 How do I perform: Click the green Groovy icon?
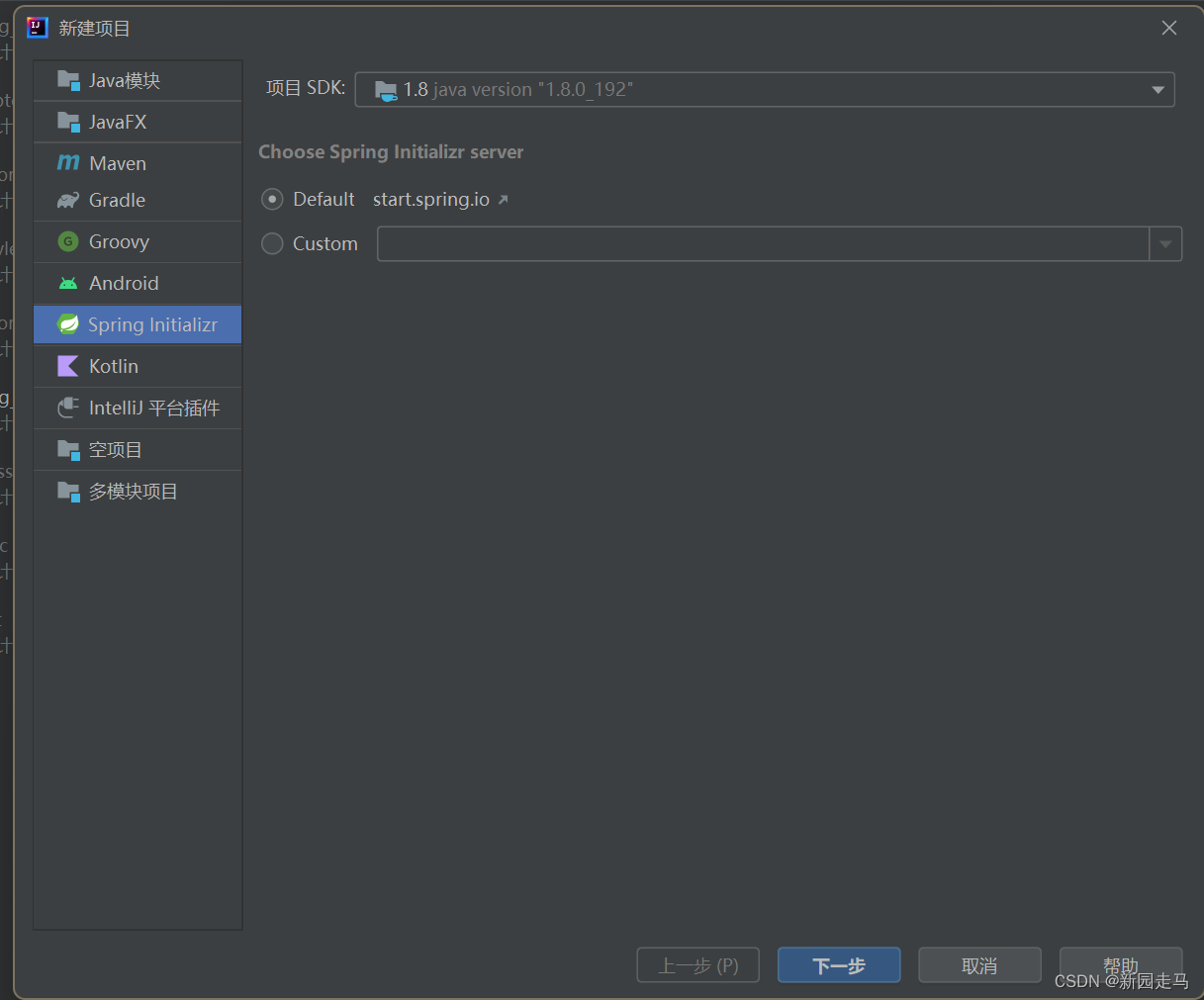[x=68, y=241]
